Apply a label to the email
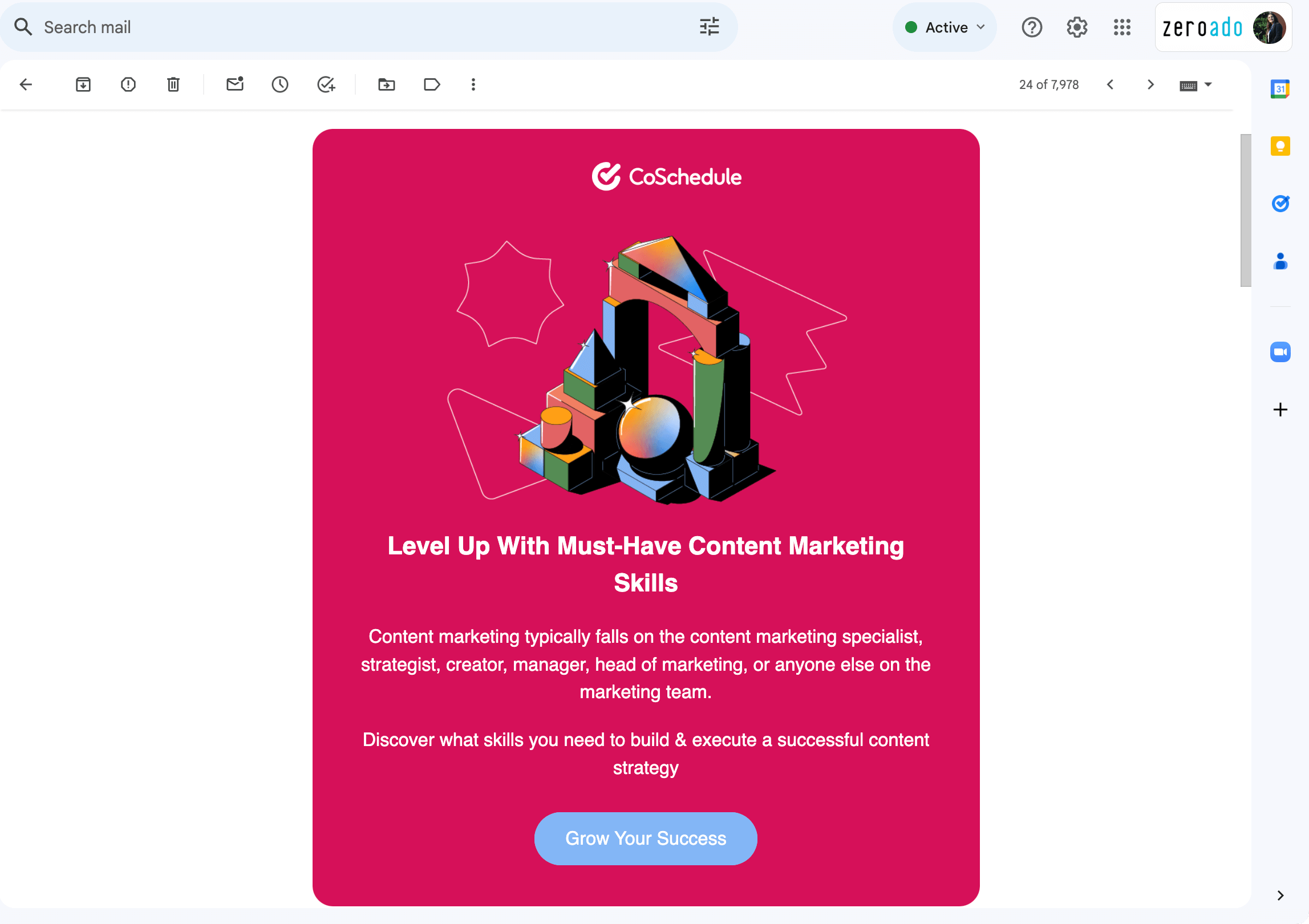The width and height of the screenshot is (1309, 924). click(x=431, y=84)
